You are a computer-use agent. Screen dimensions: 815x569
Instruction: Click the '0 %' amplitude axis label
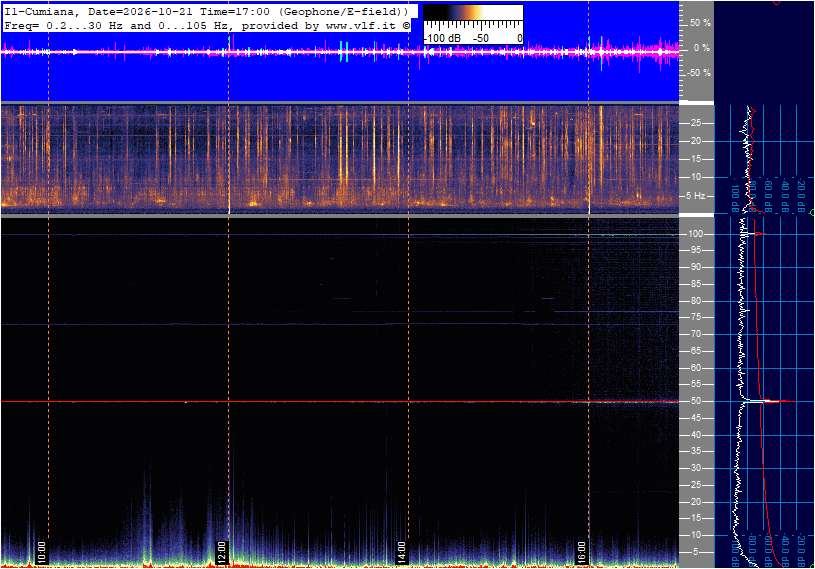(x=702, y=48)
